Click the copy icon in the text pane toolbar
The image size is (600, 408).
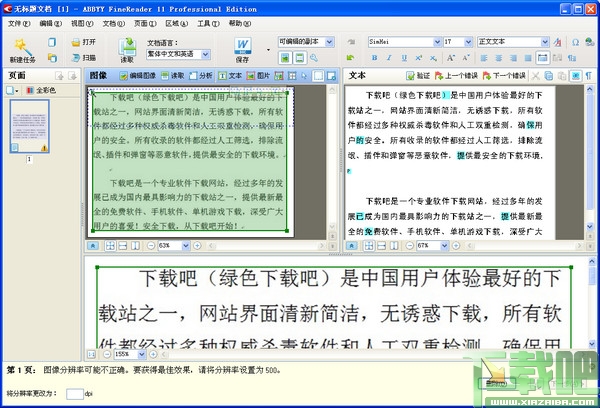coord(549,76)
